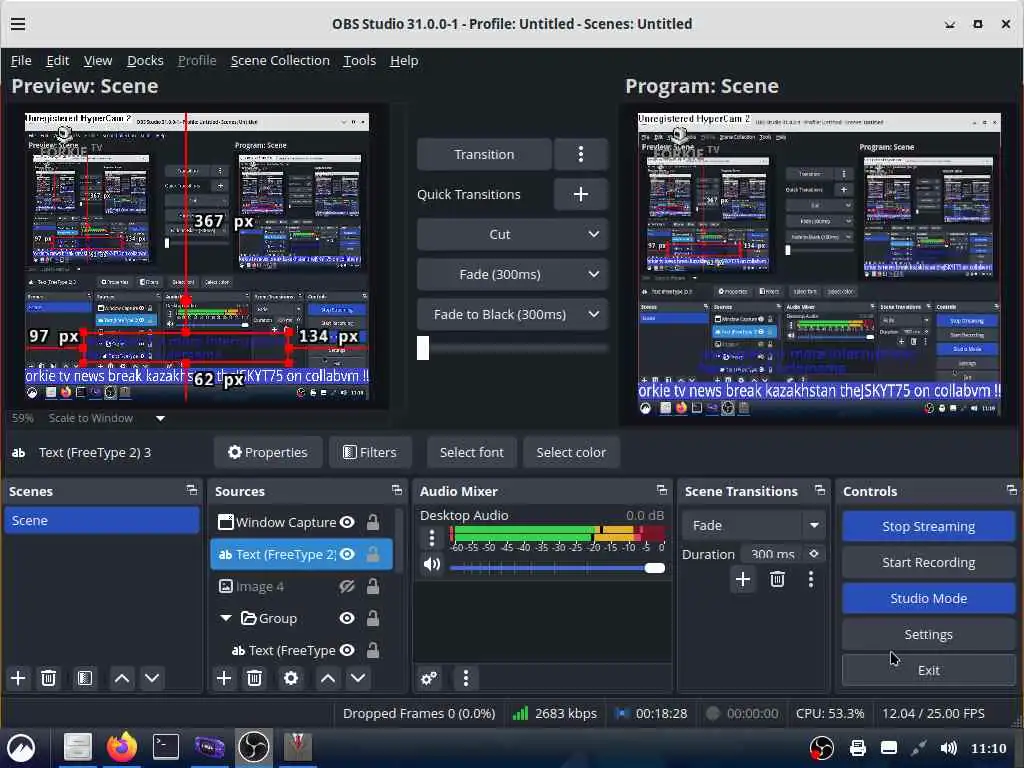Open the Edit menu
1024x768 pixels.
(57, 60)
